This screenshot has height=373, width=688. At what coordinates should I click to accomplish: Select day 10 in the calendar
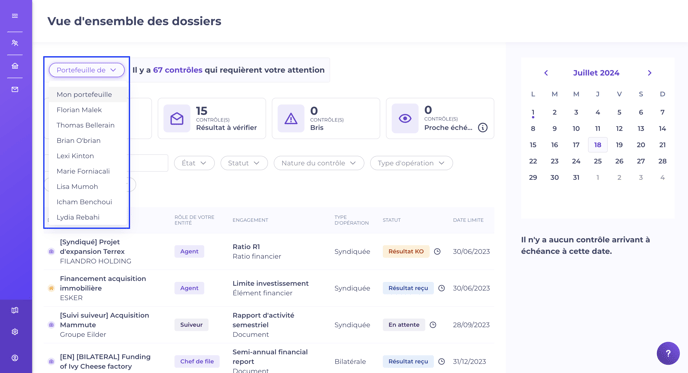576,129
